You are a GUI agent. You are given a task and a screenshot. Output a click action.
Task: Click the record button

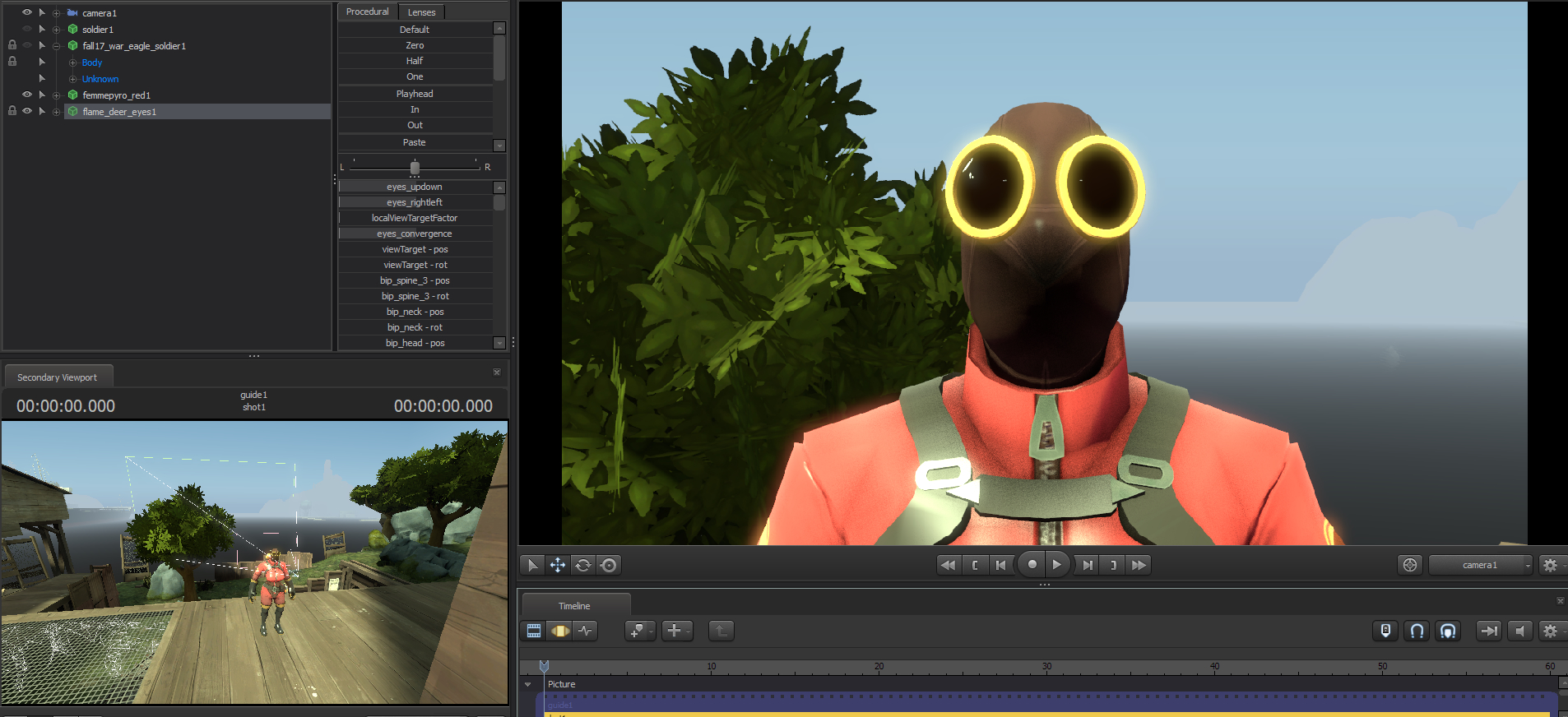click(1032, 565)
